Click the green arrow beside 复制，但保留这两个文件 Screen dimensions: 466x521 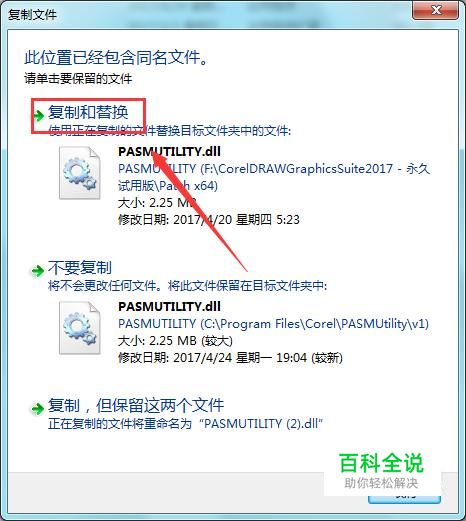37,408
